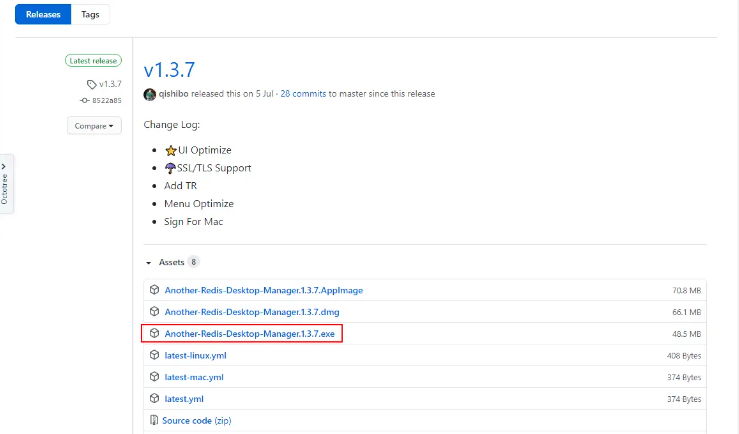Click the star emoji before UI Optimize
The height and width of the screenshot is (434, 739).
[171, 150]
